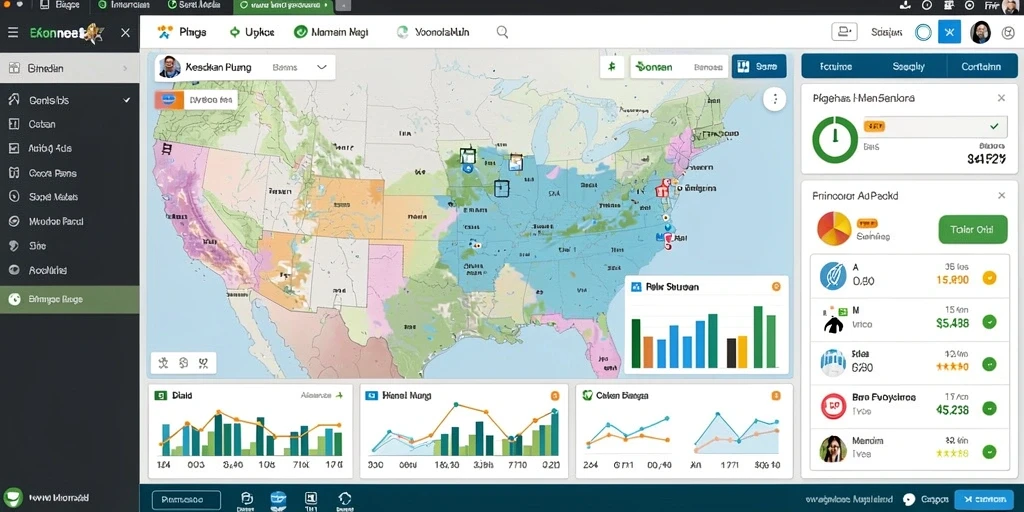Switch to the Seaglay tab

pos(908,67)
